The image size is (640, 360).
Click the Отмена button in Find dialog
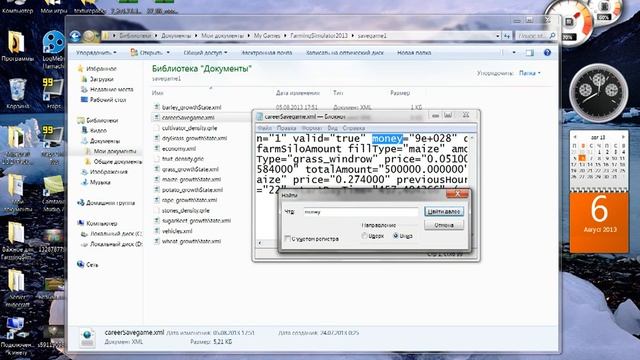pos(444,225)
